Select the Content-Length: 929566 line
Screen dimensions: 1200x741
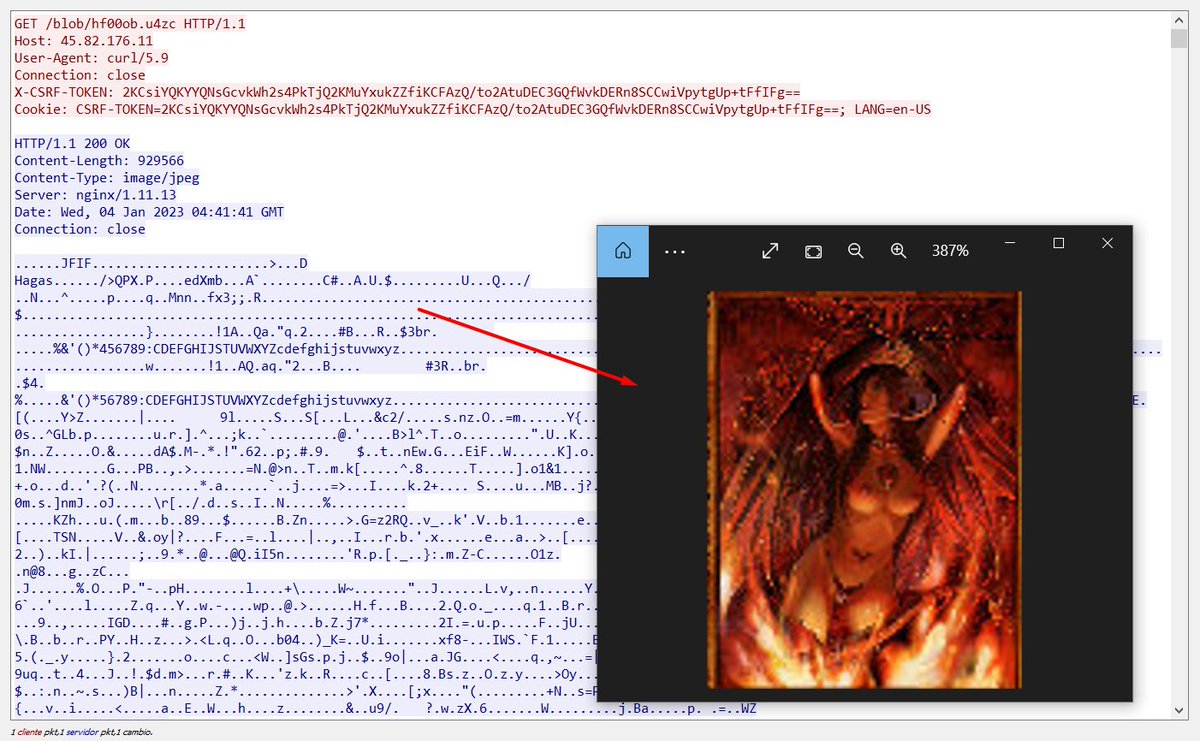(x=99, y=160)
